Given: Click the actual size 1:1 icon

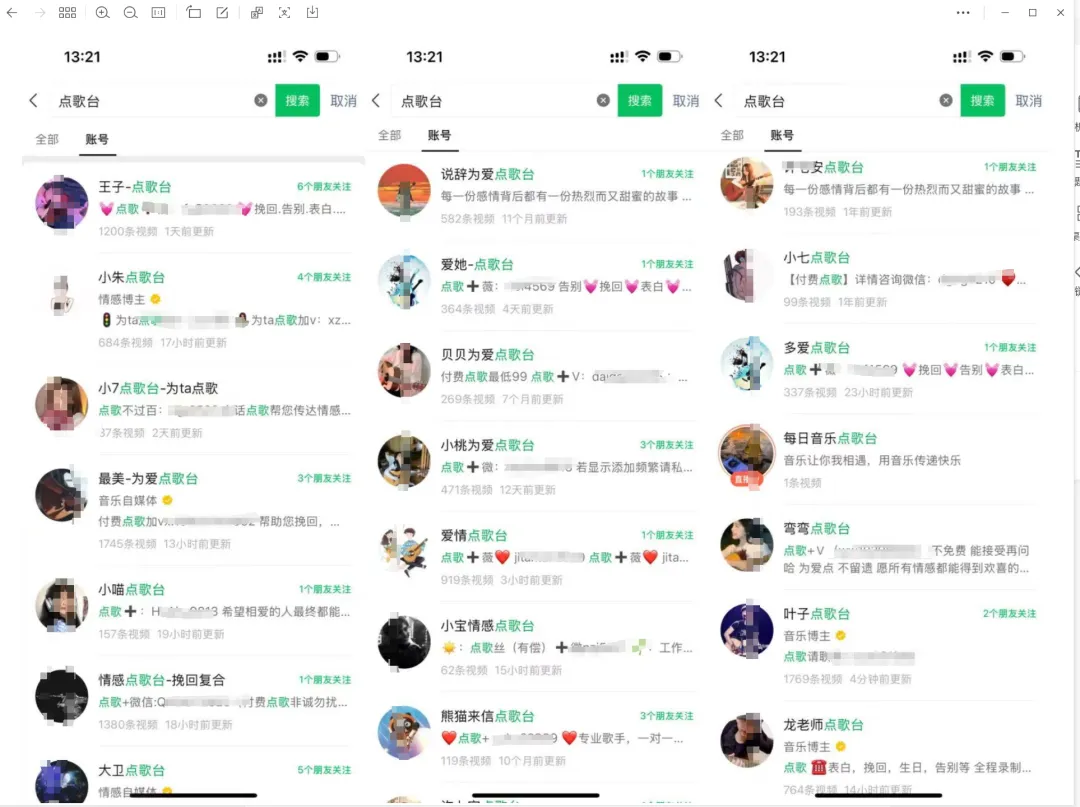Looking at the screenshot, I should tap(158, 12).
